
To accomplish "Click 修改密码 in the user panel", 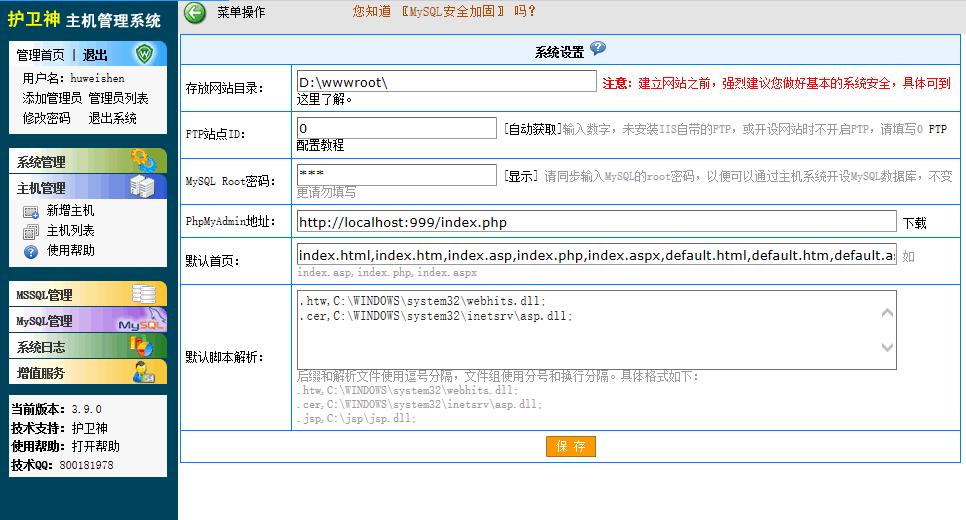I will tap(46, 118).
